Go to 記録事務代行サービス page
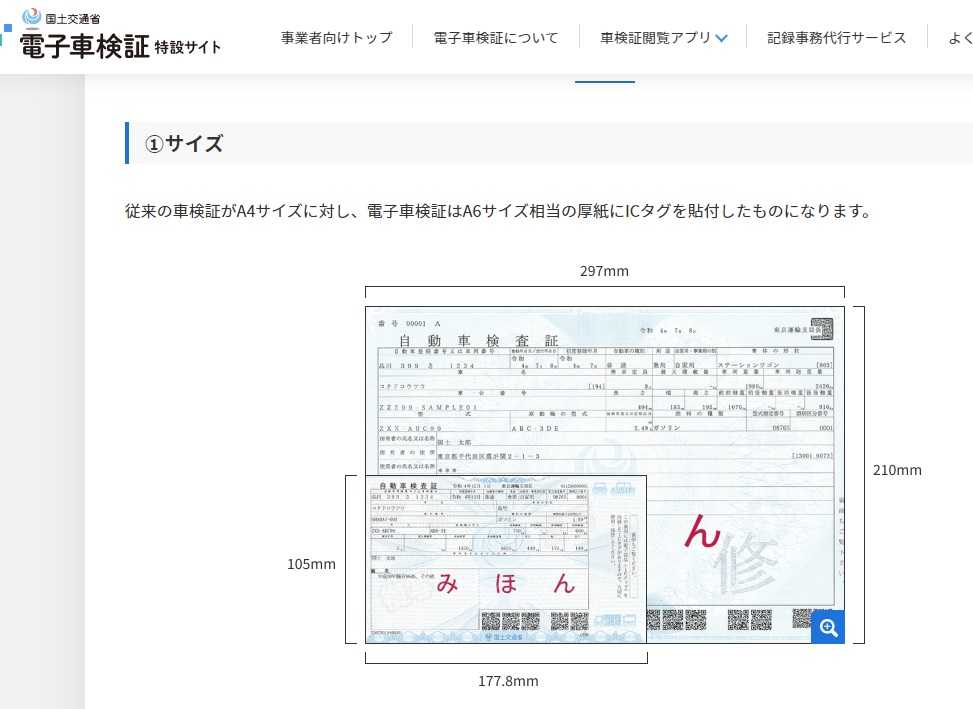Viewport: 973px width, 709px height. 836,38
